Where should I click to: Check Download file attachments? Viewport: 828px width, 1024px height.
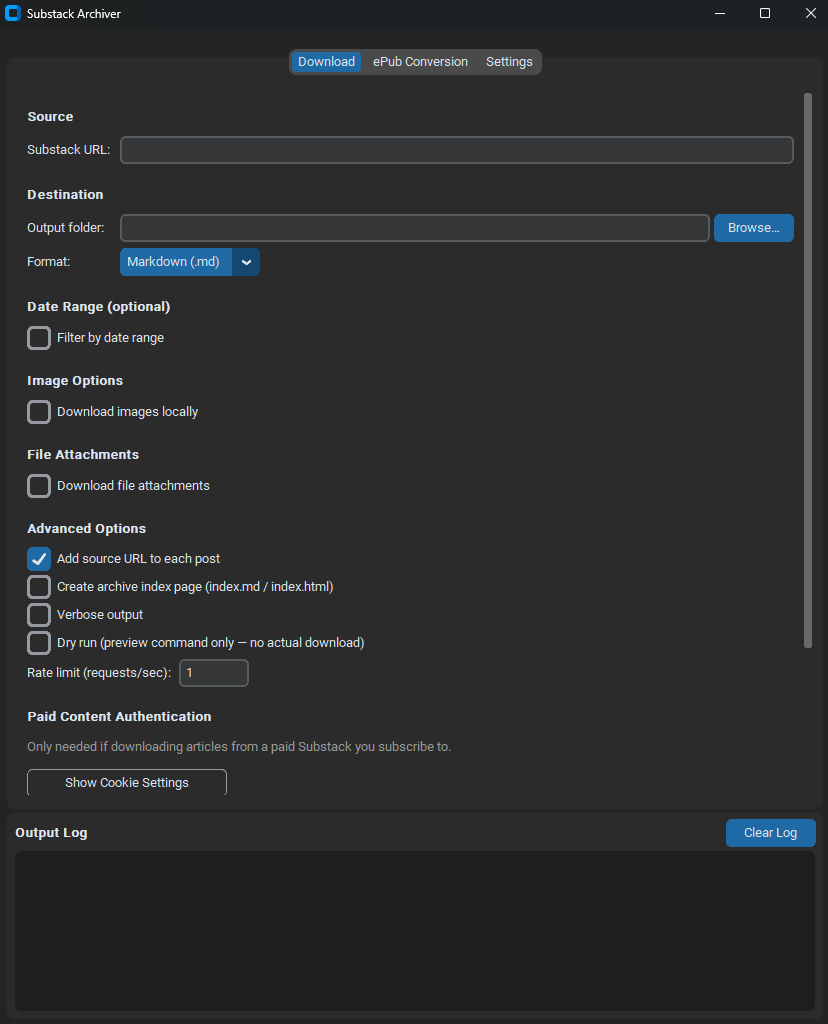38,486
